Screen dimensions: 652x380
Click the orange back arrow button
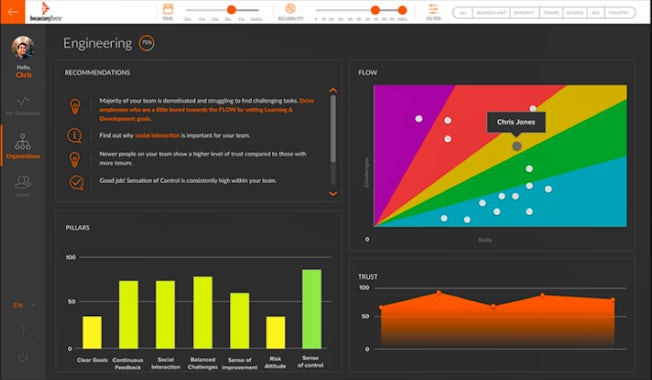12,12
